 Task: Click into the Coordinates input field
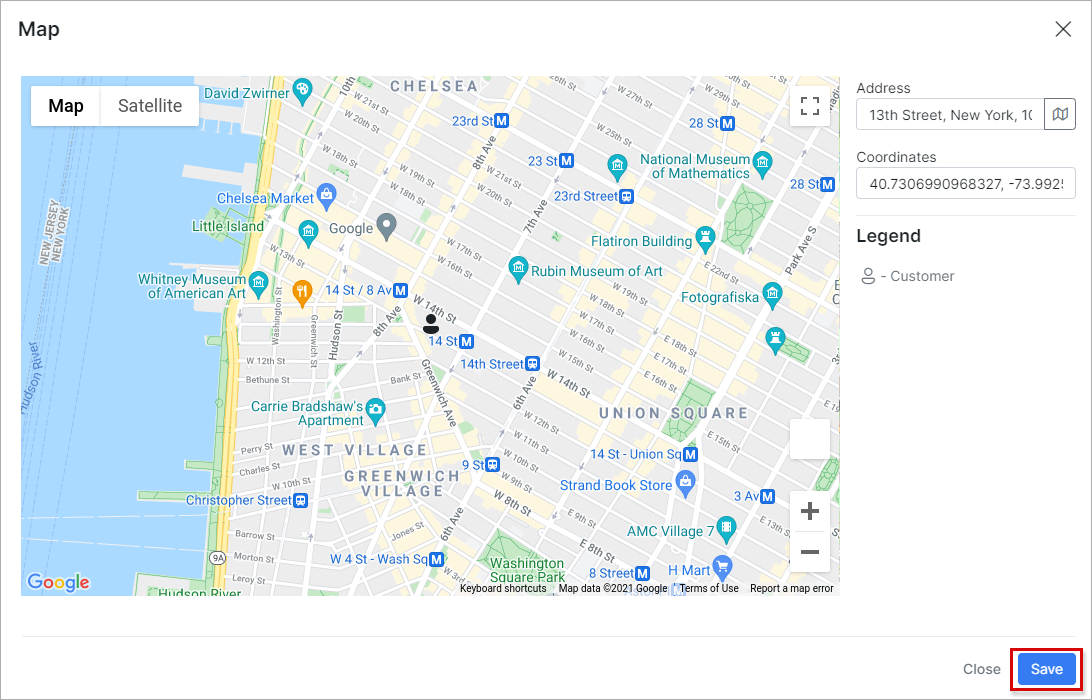[966, 183]
